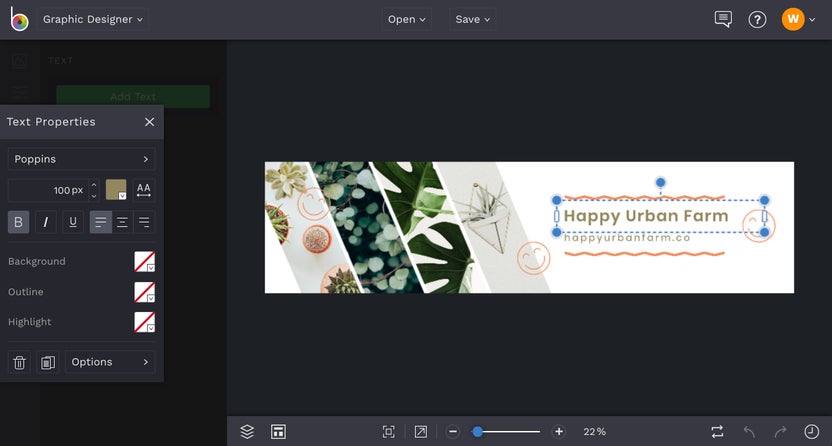Align text left

click(x=101, y=222)
